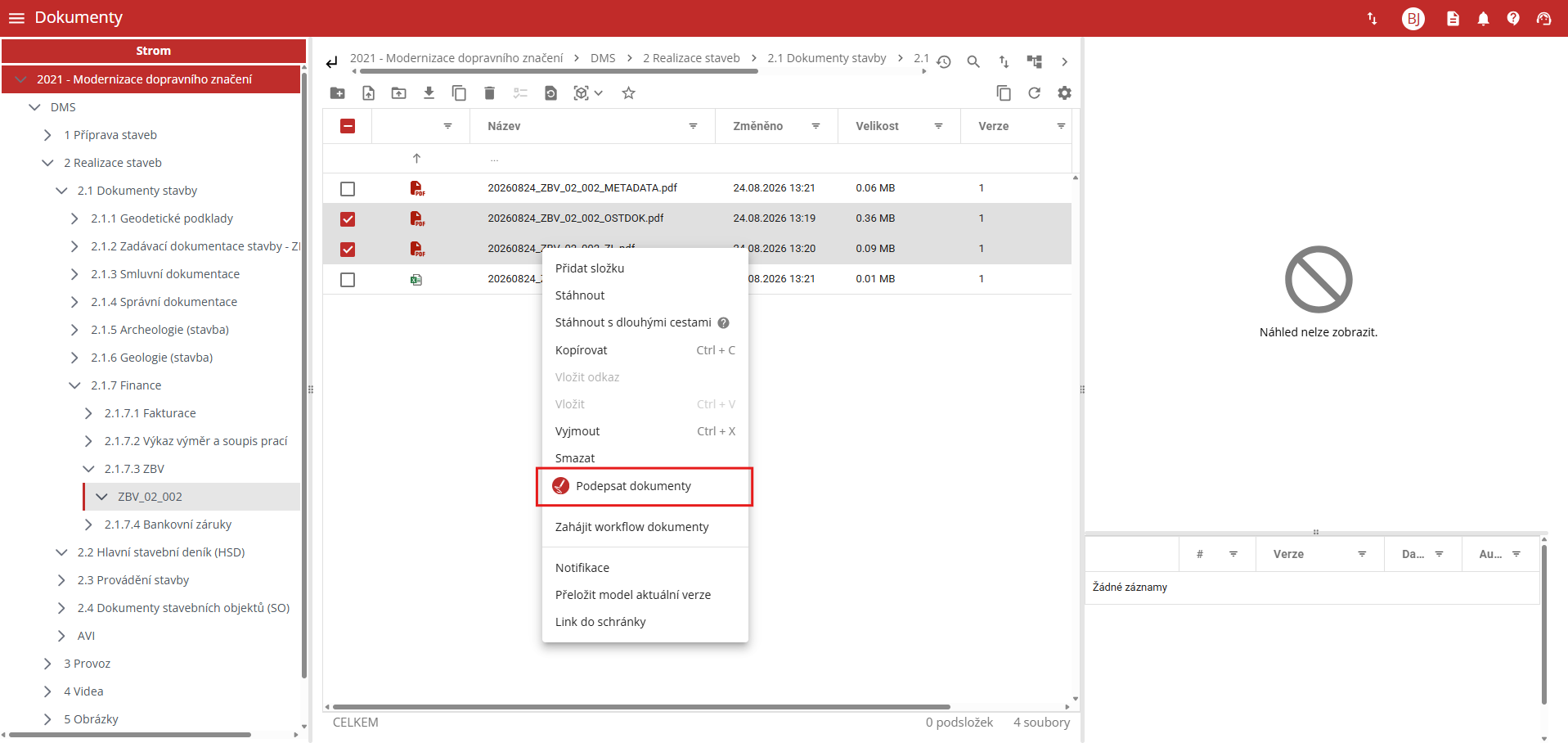This screenshot has width=1568, height=743.
Task: Open the Velikost column filter menu
Action: coord(938,126)
